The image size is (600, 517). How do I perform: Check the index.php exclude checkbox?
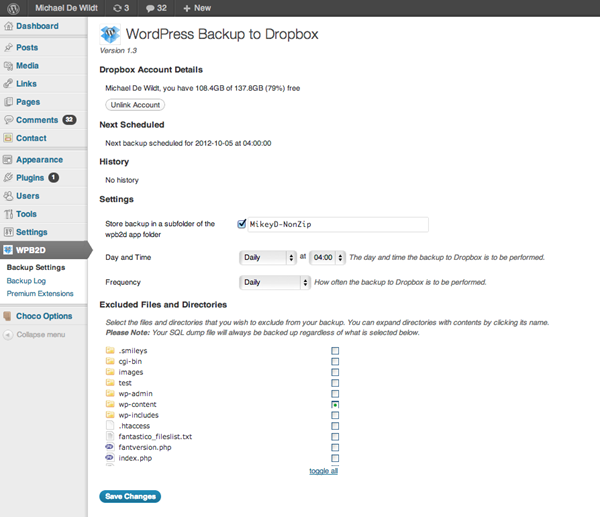pos(335,458)
